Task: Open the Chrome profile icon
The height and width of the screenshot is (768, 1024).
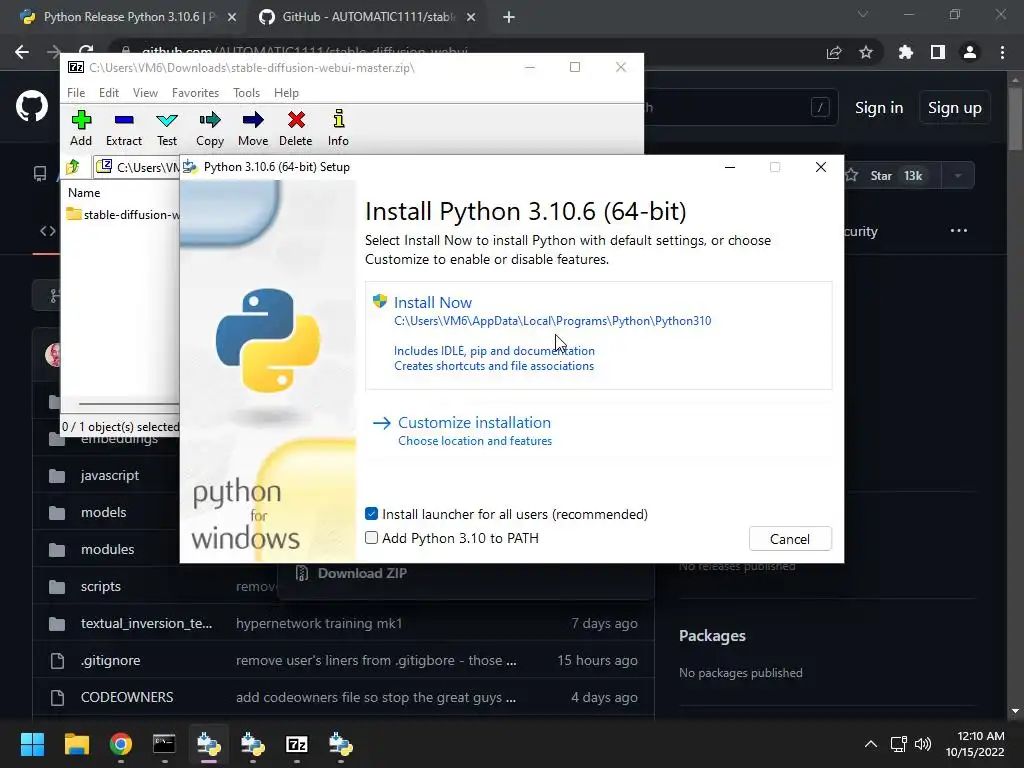Action: 970,52
